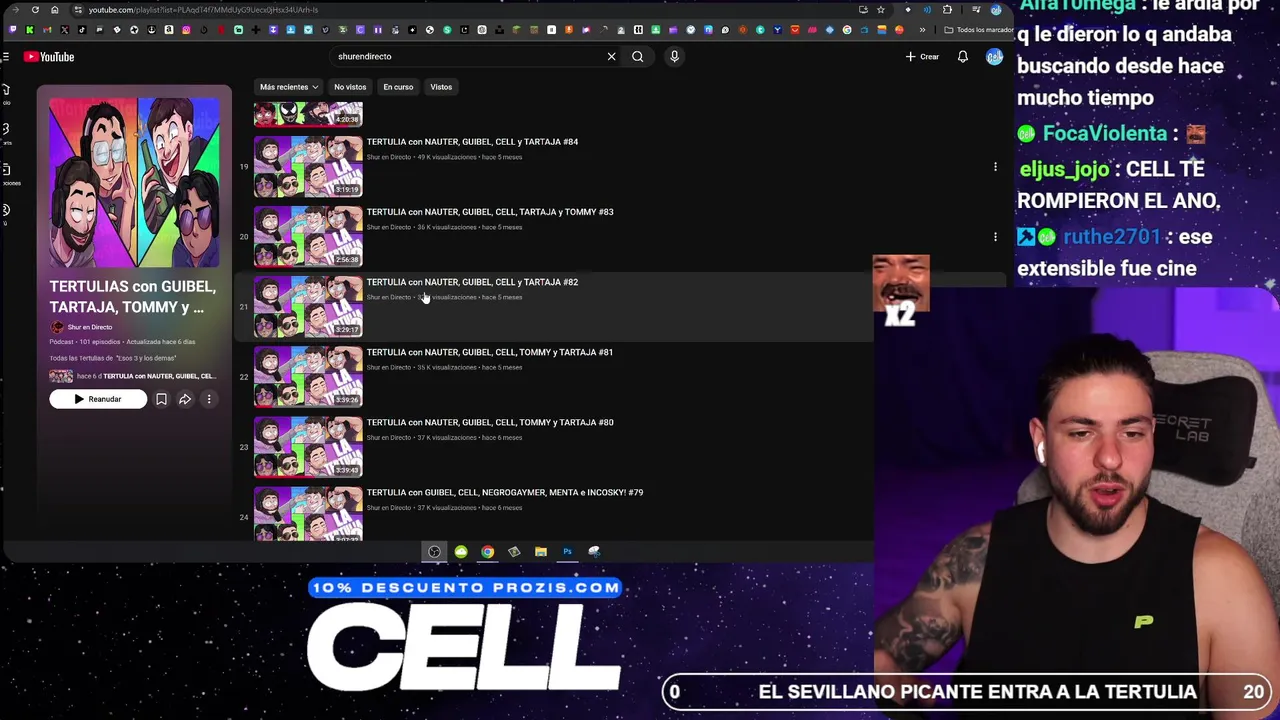Click thumbnail of video 22 (3:39:26)
Screen dimensions: 1280x720
point(308,376)
